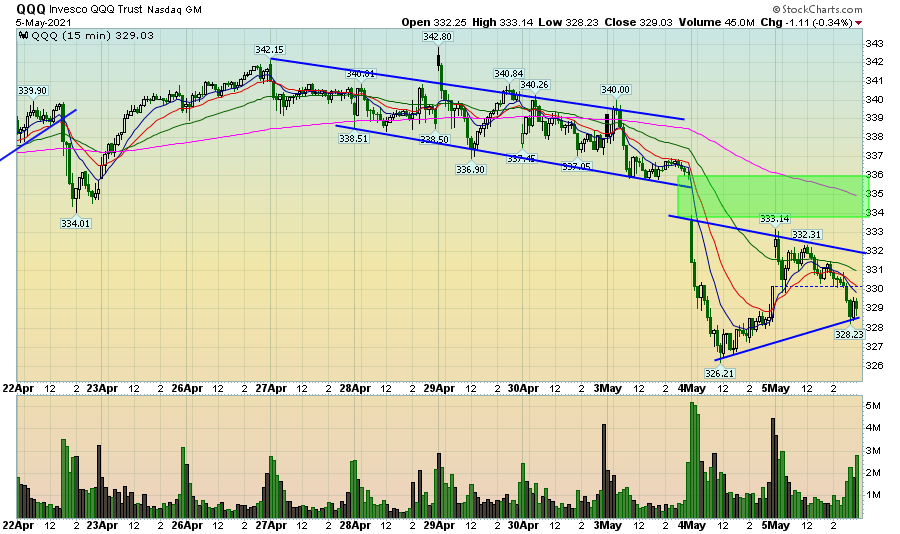Click 326 on the price axis
The height and width of the screenshot is (534, 900).
(874, 366)
